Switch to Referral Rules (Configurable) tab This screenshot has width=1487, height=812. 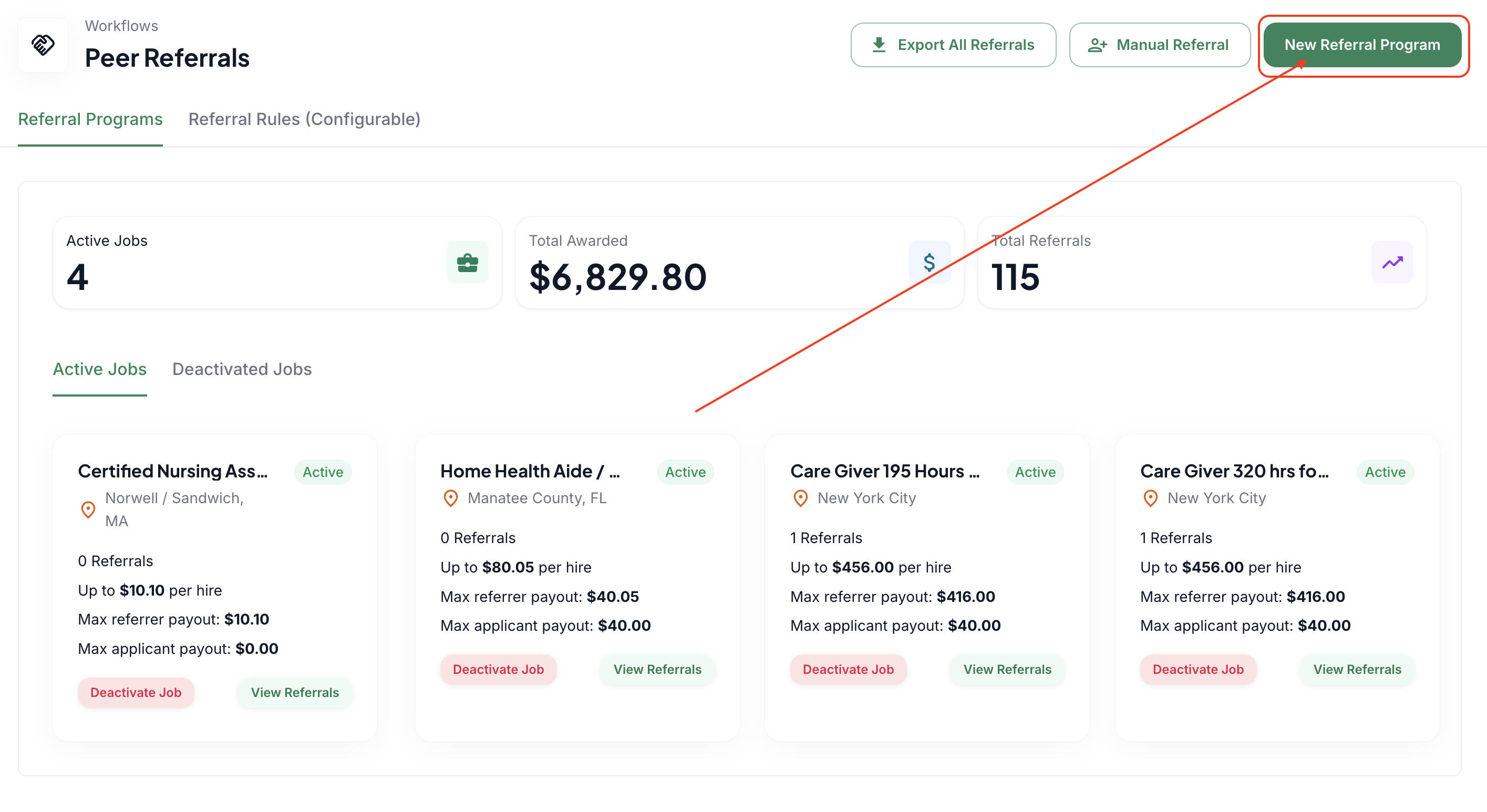304,119
